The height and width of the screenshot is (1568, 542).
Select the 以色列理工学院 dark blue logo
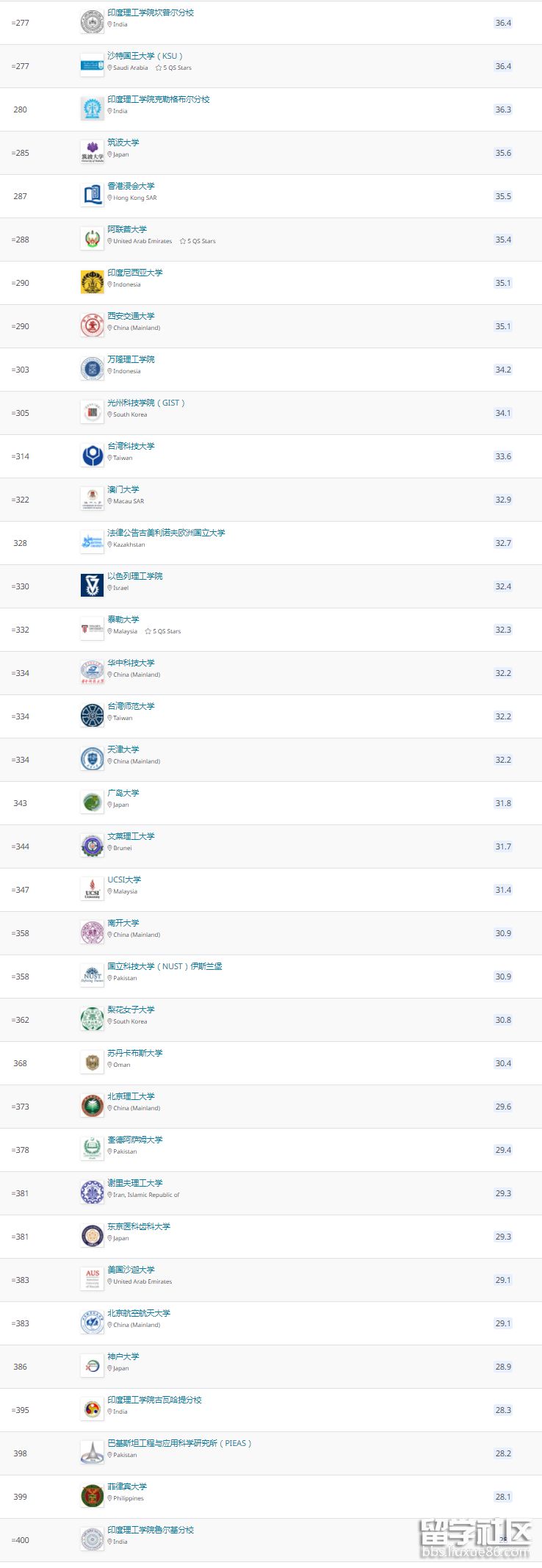click(x=92, y=586)
